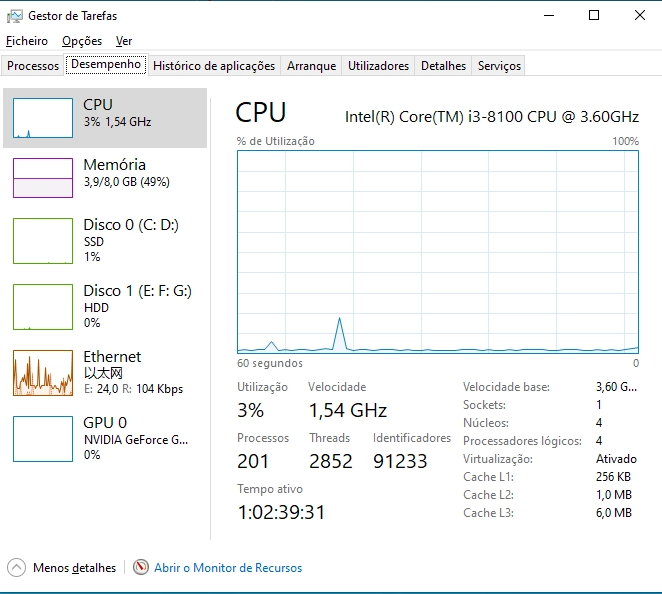Viewport: 662px width, 594px height.
Task: Switch to the Processos tab
Action: pyautogui.click(x=33, y=66)
